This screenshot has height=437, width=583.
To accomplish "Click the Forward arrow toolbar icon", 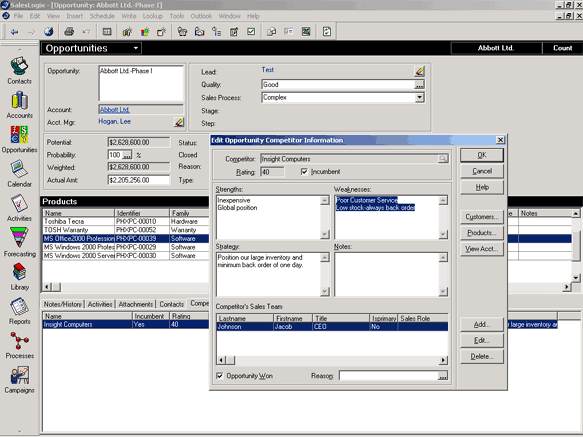I will coord(31,32).
